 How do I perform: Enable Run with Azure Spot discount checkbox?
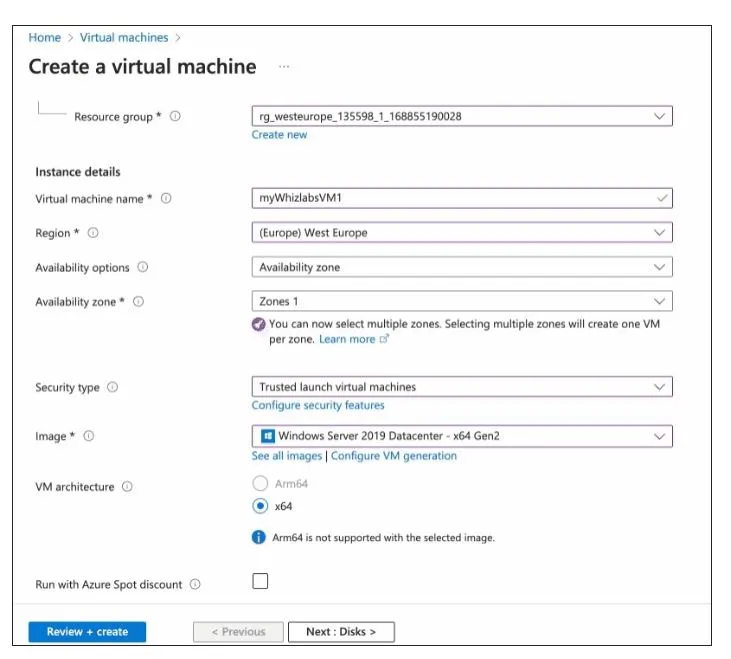coord(260,582)
